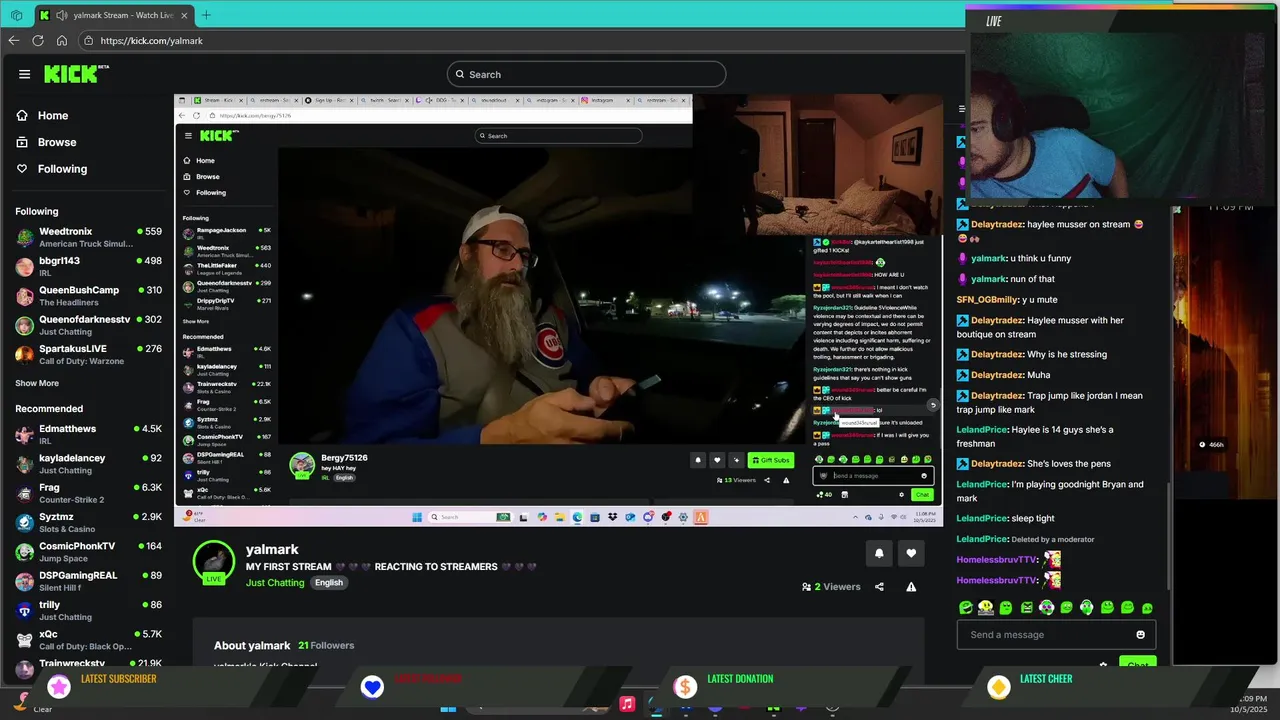1280x720 pixels.
Task: Click the Latest Cheer diamond icon
Action: [998, 687]
